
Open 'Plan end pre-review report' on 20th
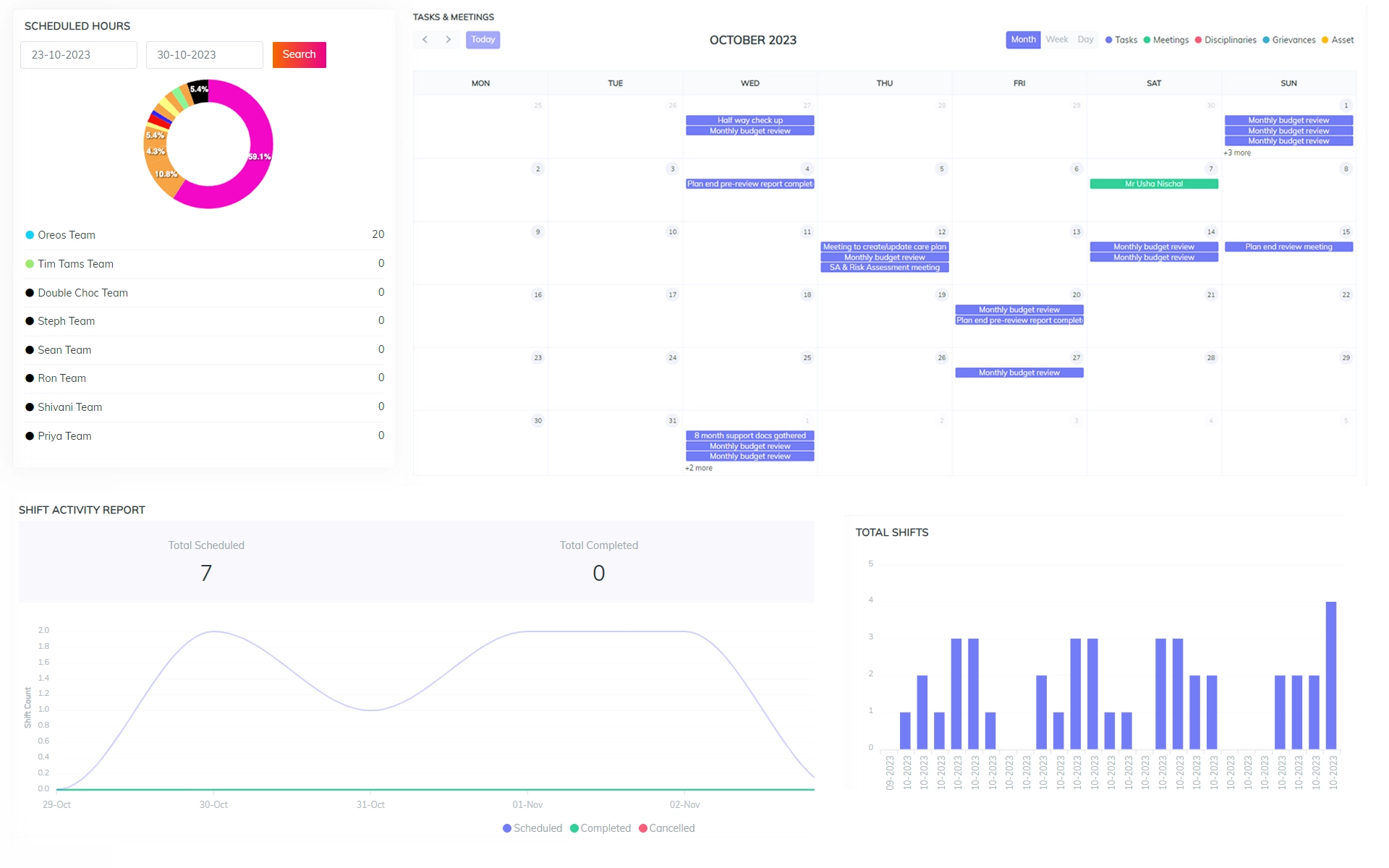1019,320
